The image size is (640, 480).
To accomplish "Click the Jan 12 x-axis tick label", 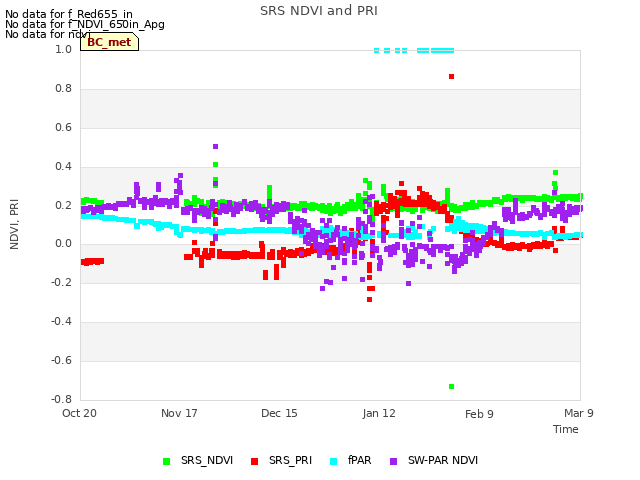I will pos(379,413).
